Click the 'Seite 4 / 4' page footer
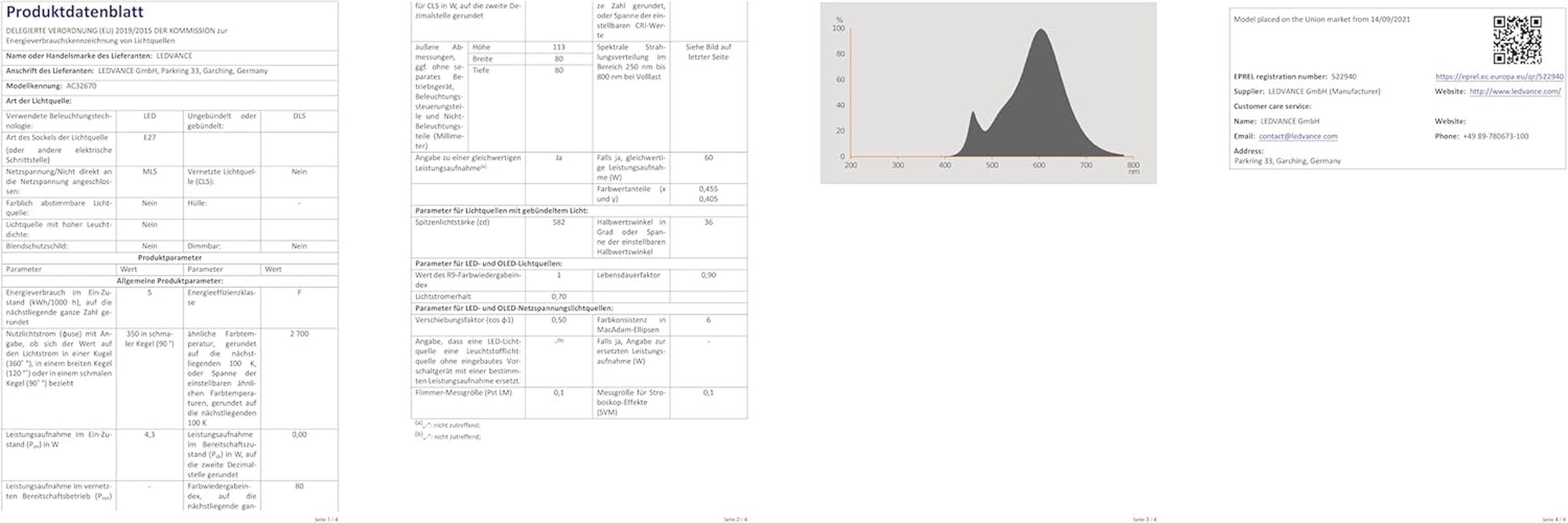The width and height of the screenshot is (1568, 523). (1554, 520)
